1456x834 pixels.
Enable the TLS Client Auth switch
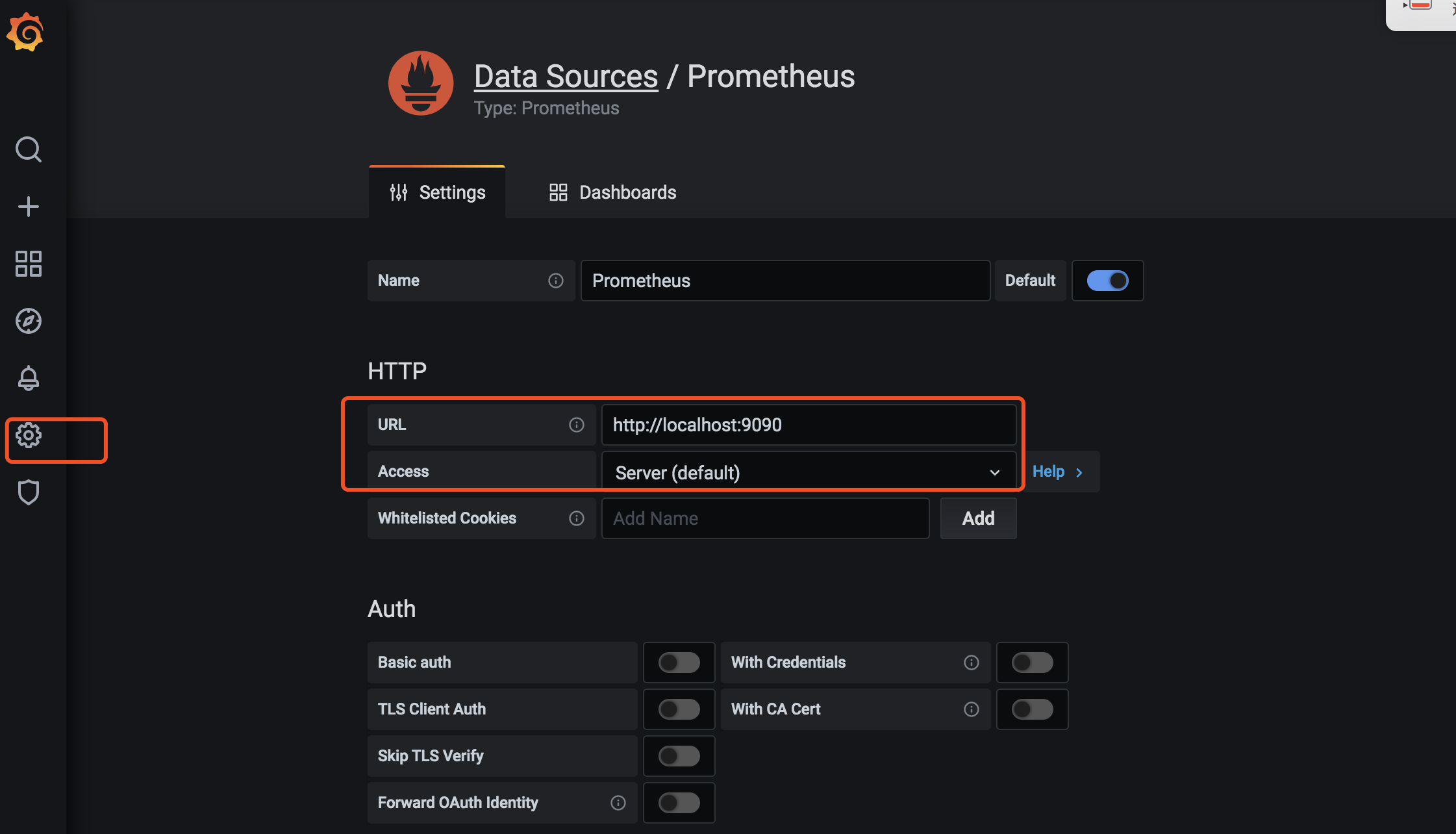(x=679, y=709)
